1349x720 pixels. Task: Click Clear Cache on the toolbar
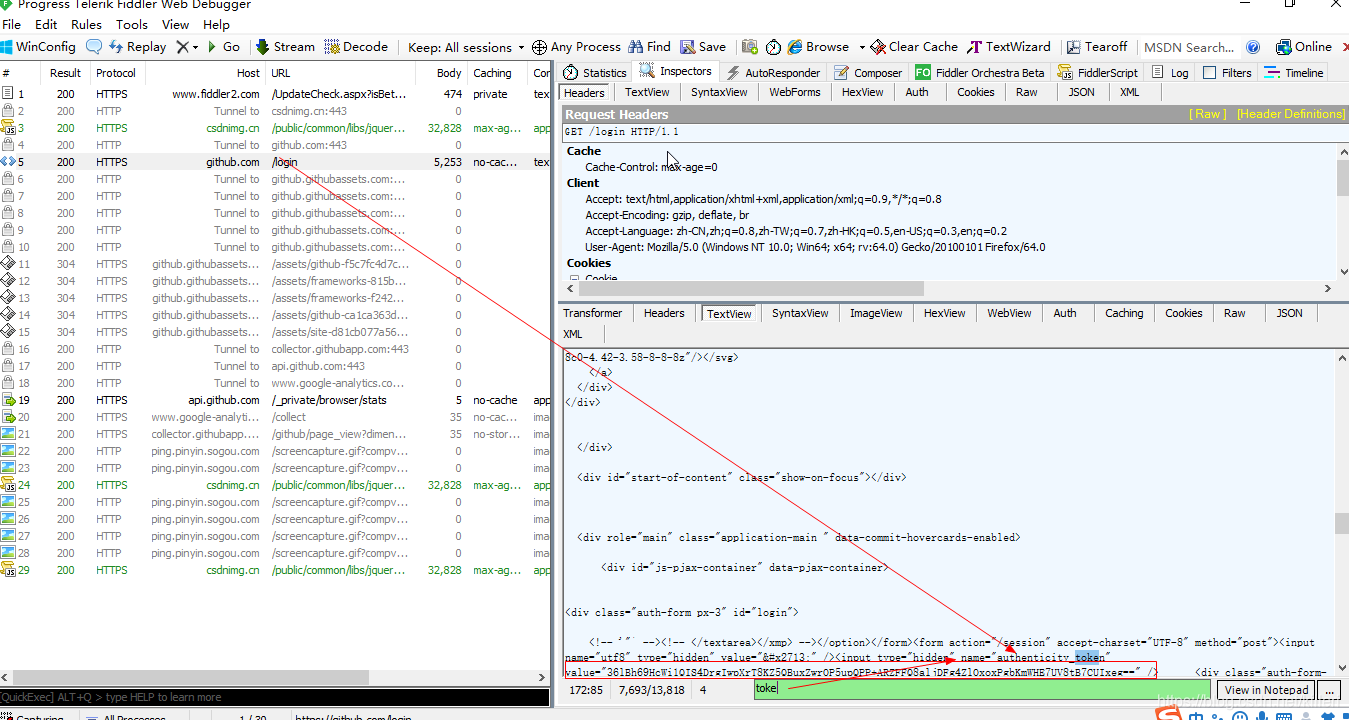click(914, 47)
